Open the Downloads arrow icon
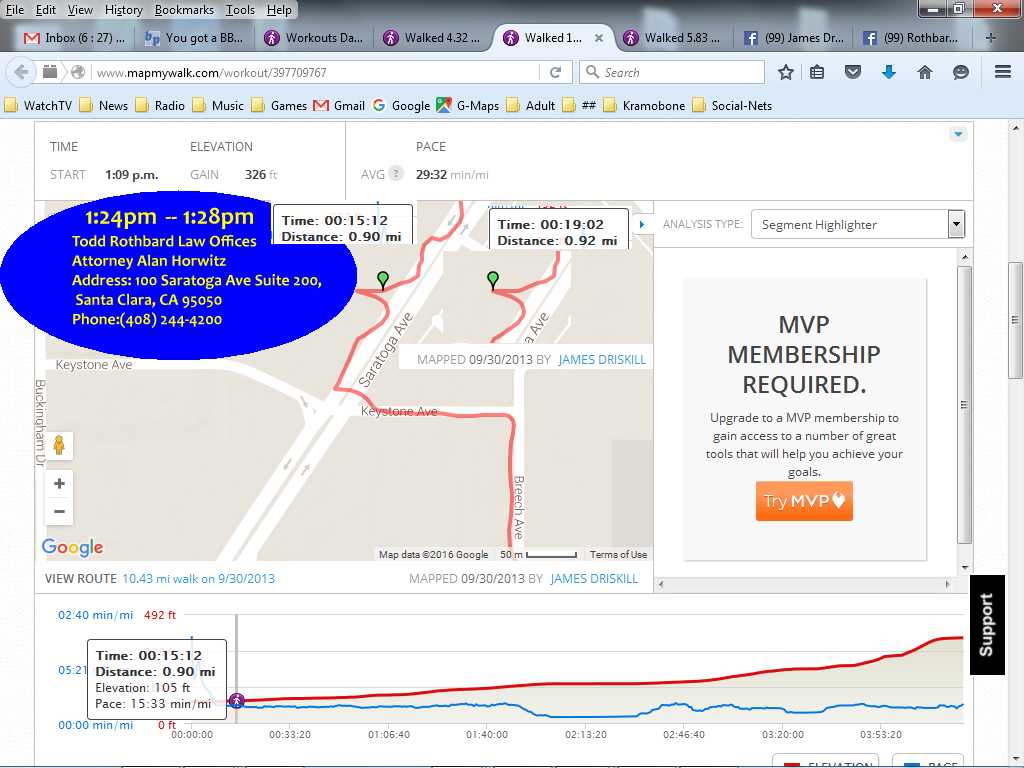 889,72
